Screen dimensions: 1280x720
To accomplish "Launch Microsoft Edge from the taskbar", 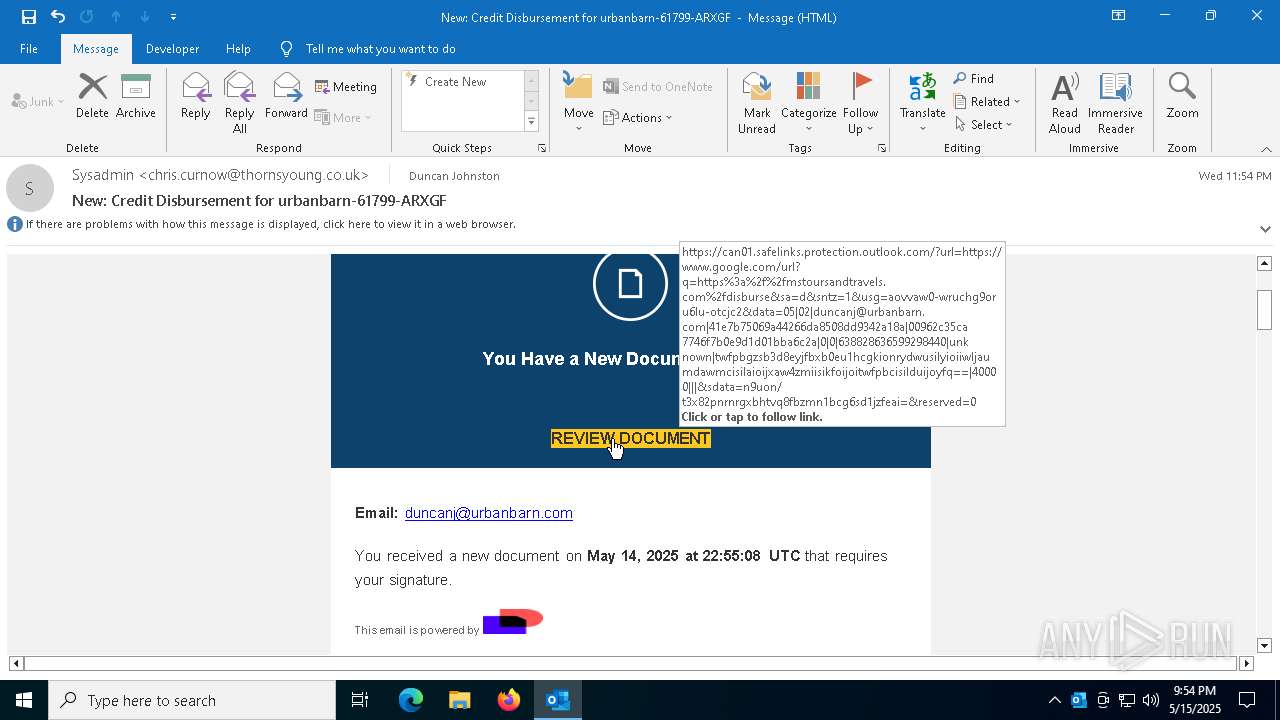I will [x=411, y=700].
